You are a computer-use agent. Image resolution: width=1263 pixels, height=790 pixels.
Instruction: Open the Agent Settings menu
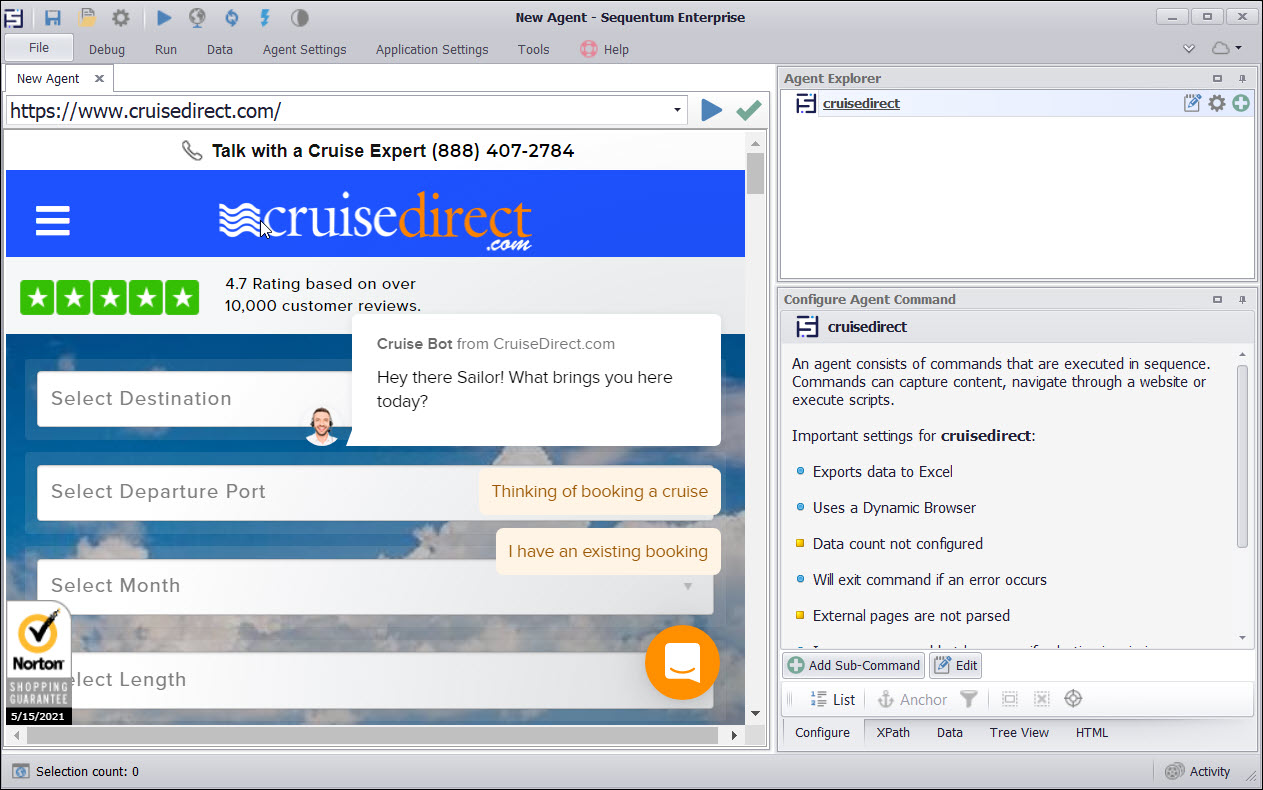point(304,49)
